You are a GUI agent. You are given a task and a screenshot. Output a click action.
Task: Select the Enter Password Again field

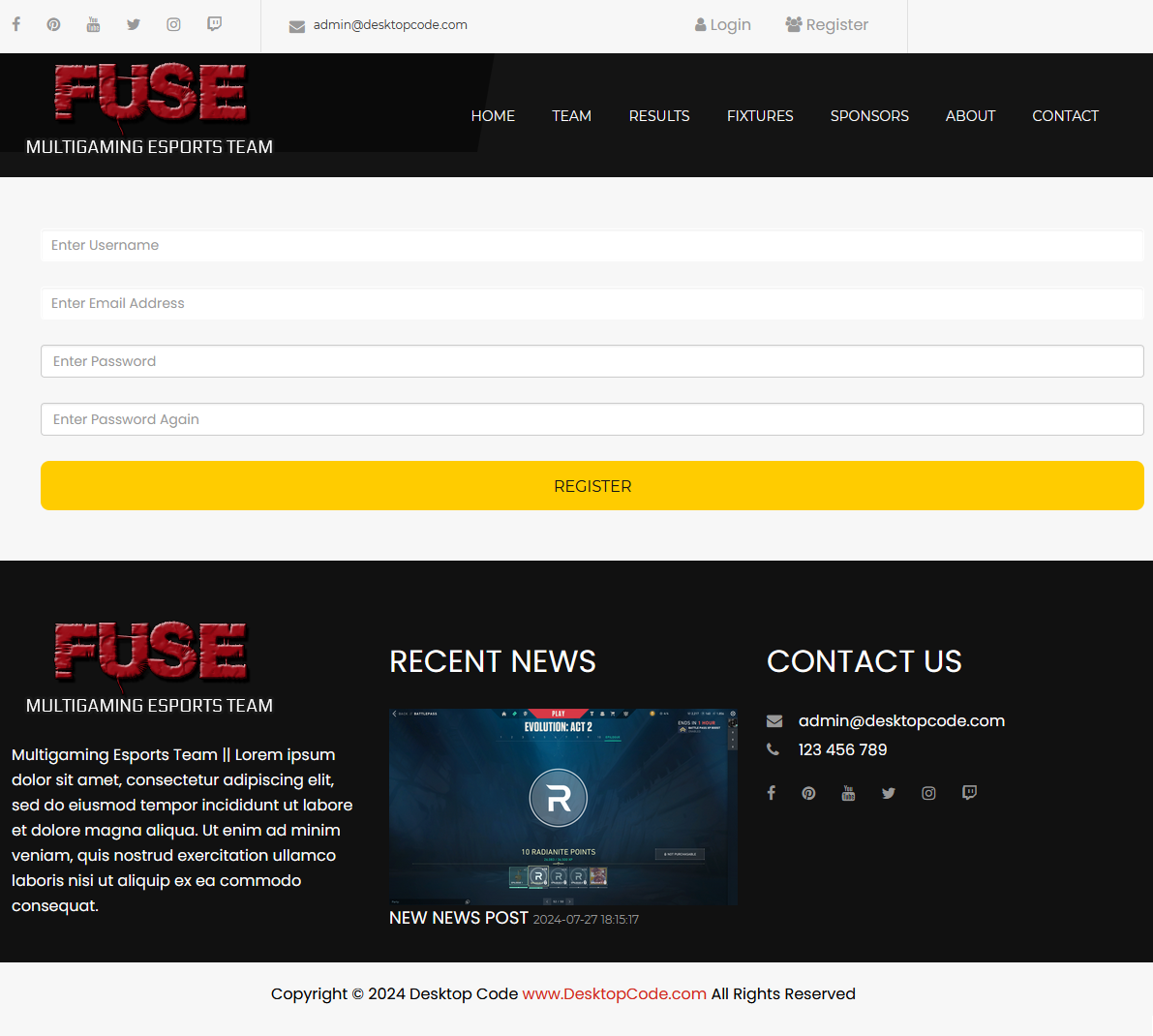[592, 419]
